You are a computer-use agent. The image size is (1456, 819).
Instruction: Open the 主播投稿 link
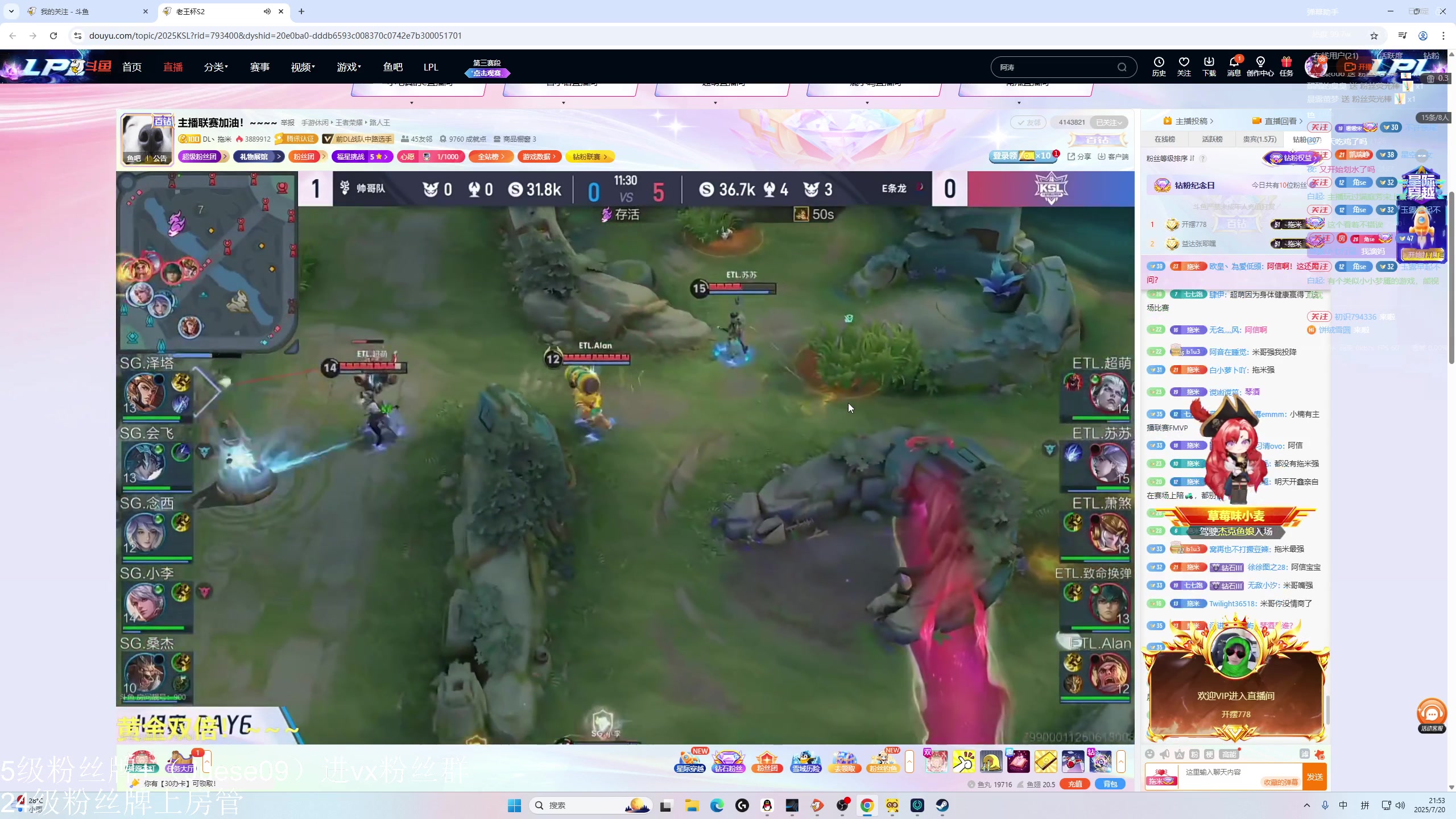tap(1189, 121)
